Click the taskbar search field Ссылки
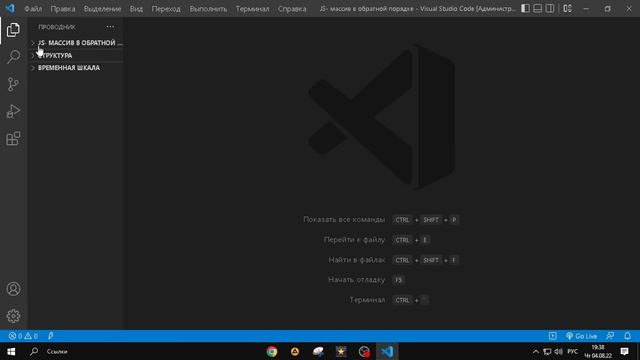Screen dimensions: 640x360 (57, 351)
